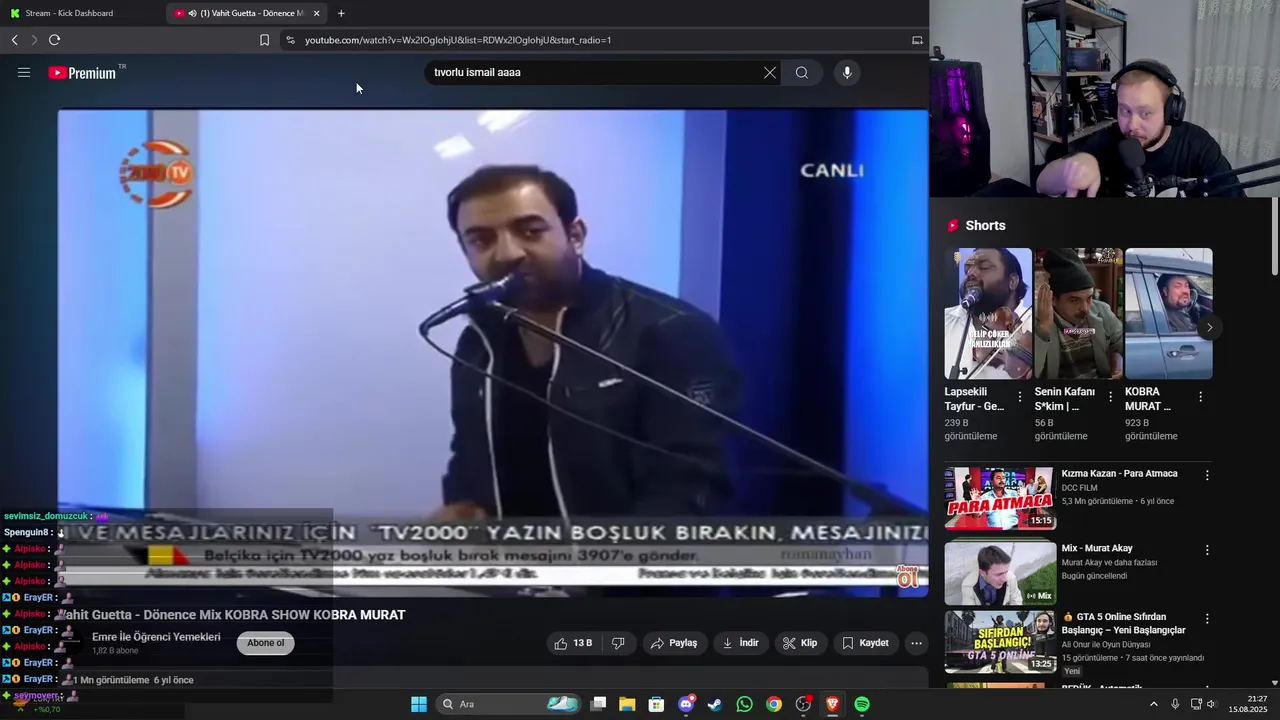Open a new browser tab
This screenshot has height=720, width=1280.
pos(341,13)
